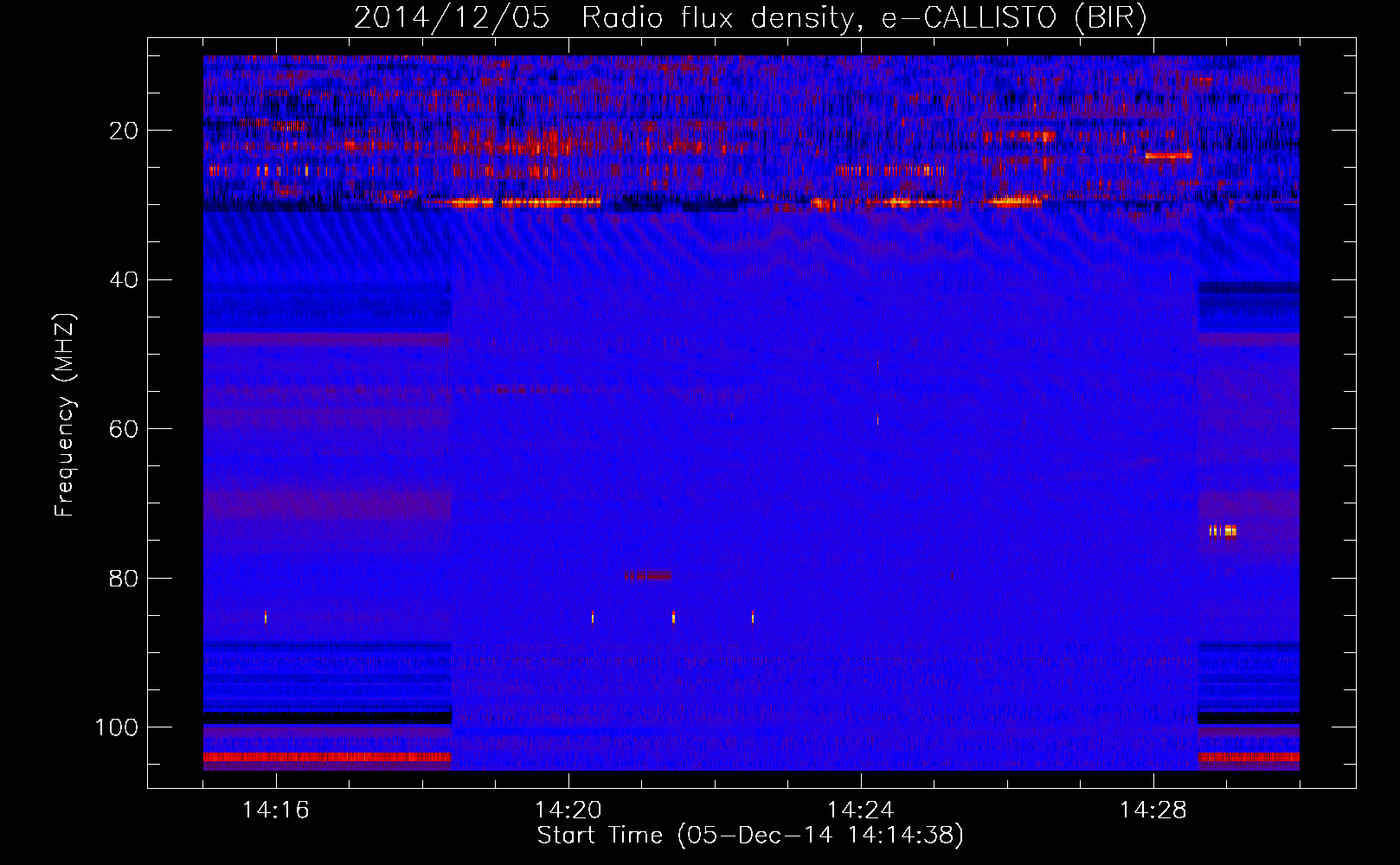
Task: Click the 60 frequency tick label
Action: (125, 429)
